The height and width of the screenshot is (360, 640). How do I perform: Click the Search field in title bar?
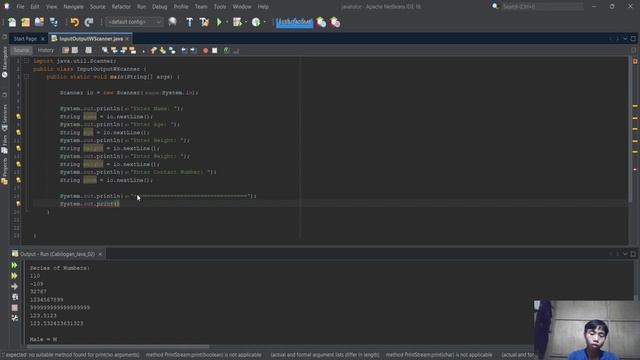[542, 7]
